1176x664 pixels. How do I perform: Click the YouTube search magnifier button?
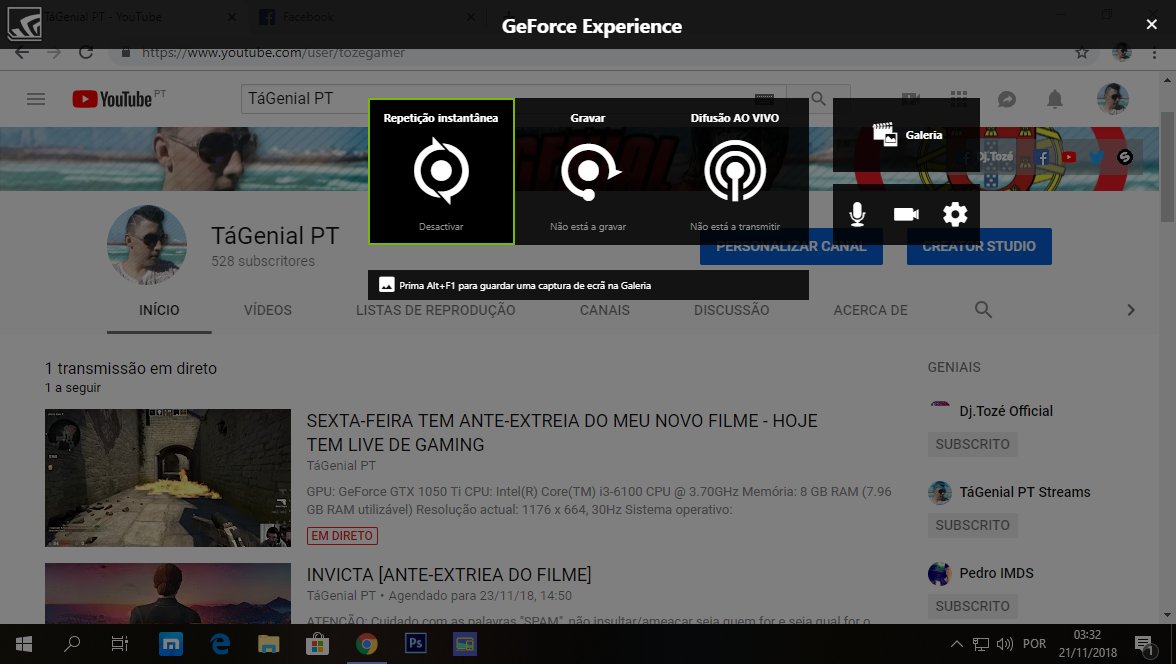818,99
